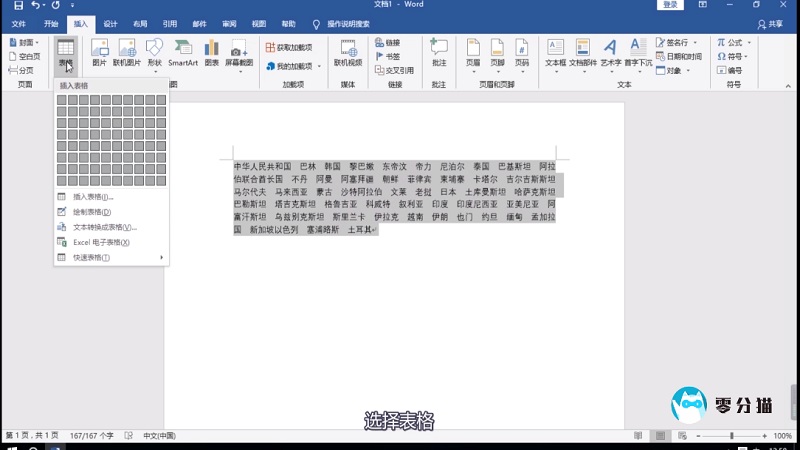The image size is (800, 450).
Task: Click the SmartArt icon in ribbon
Action: [x=182, y=51]
